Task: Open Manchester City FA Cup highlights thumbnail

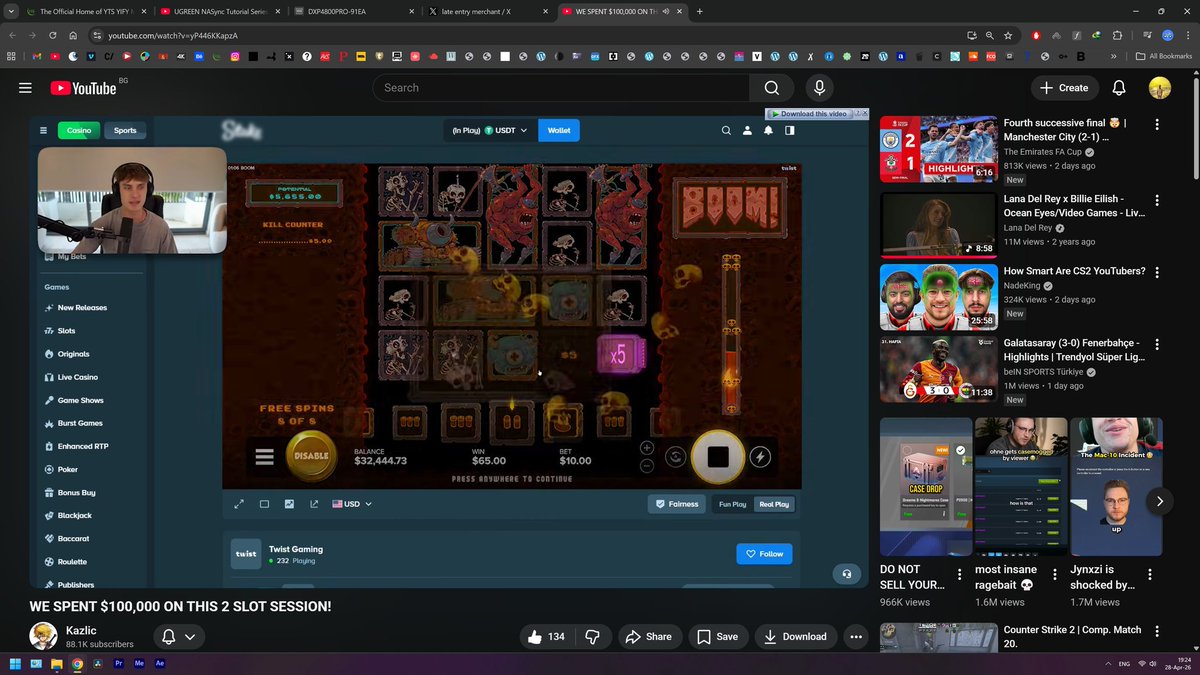Action: (938, 149)
